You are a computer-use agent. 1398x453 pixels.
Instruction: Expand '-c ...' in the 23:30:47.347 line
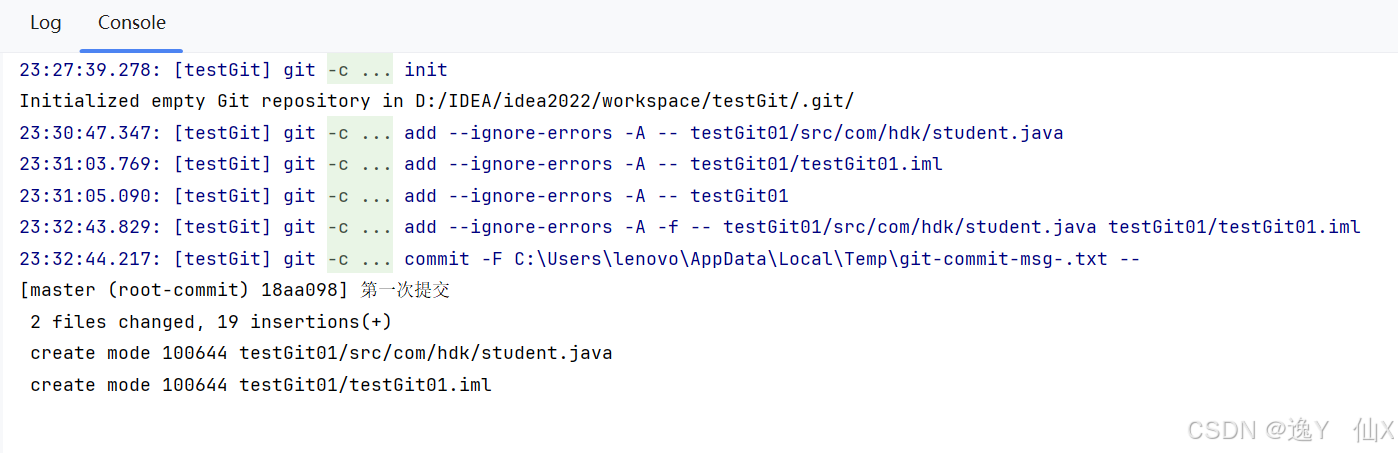[x=360, y=133]
